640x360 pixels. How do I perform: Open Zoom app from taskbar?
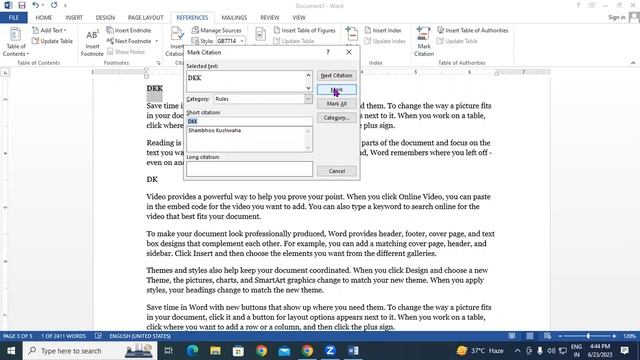click(330, 351)
